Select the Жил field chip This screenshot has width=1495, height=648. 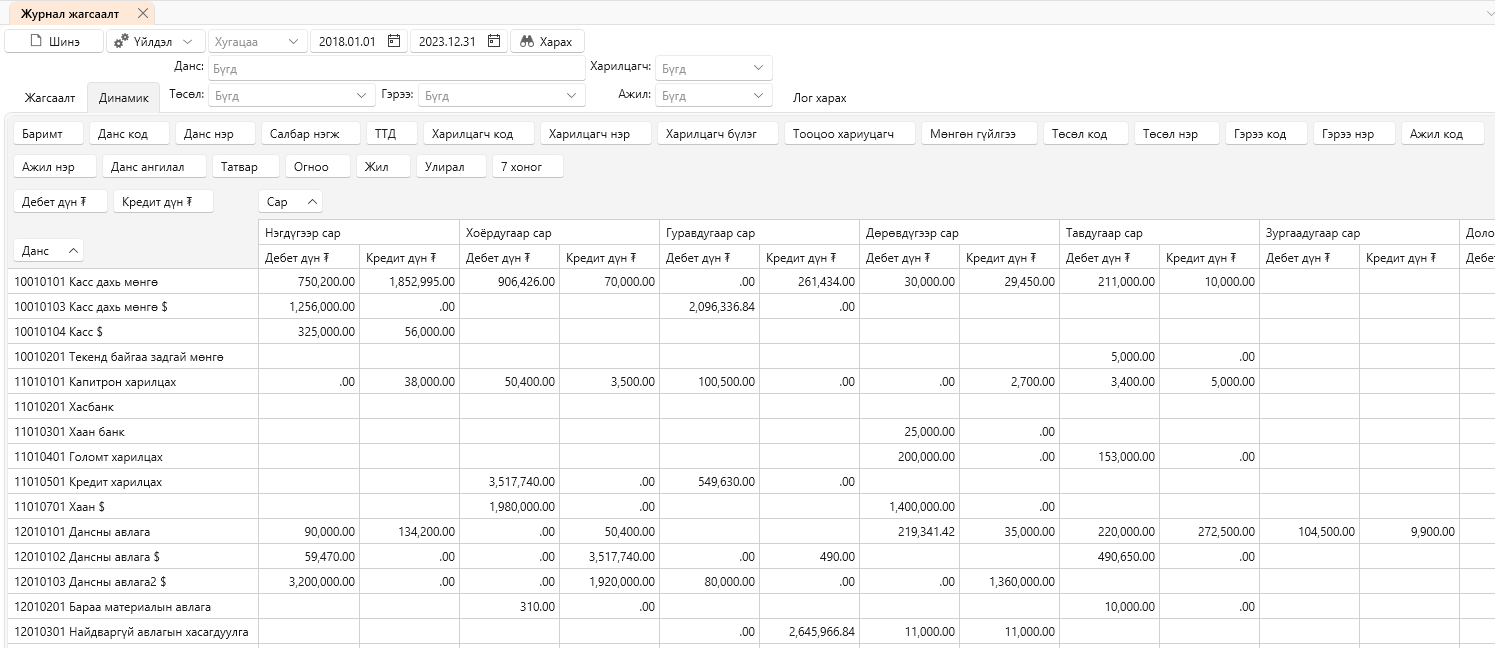[383, 167]
